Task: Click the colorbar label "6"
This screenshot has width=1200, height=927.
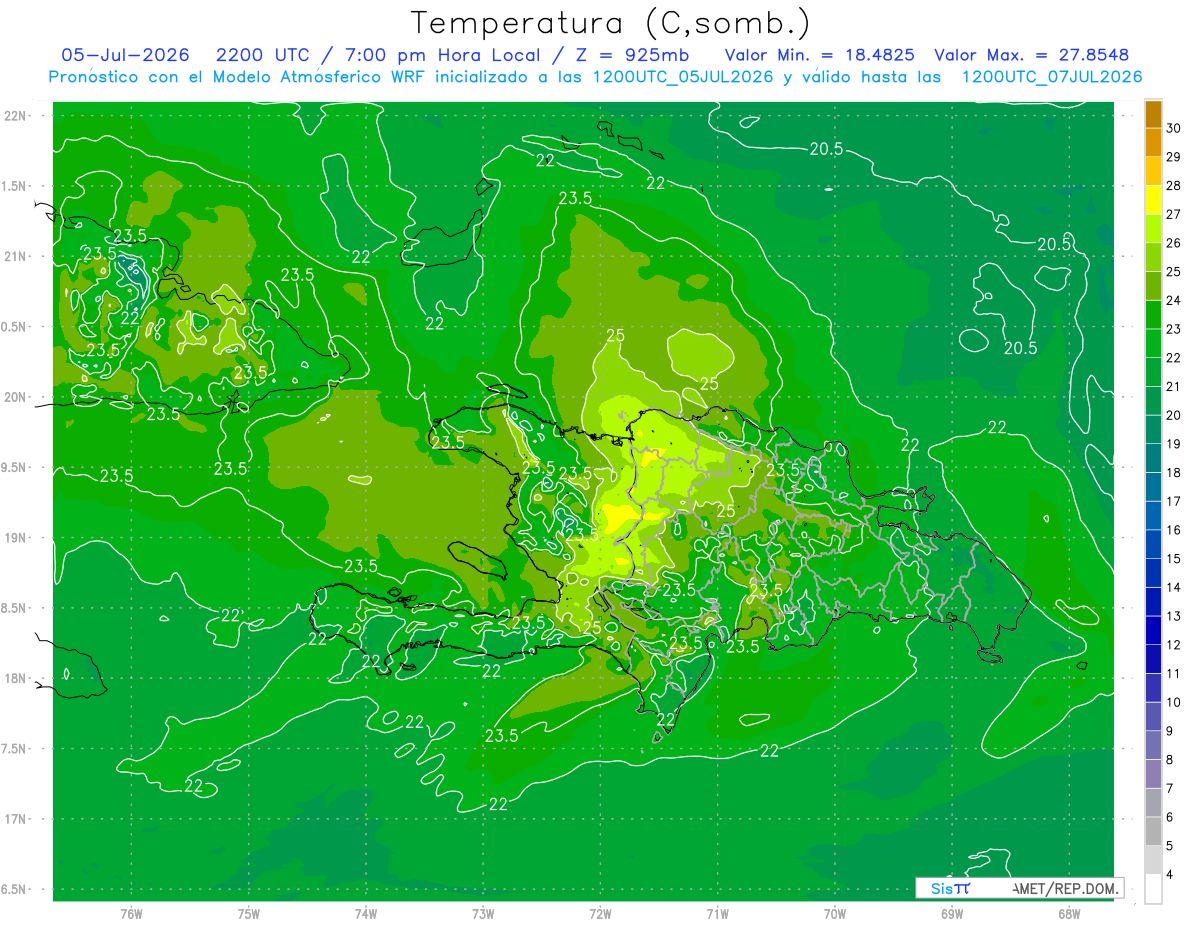Action: 1171,818
